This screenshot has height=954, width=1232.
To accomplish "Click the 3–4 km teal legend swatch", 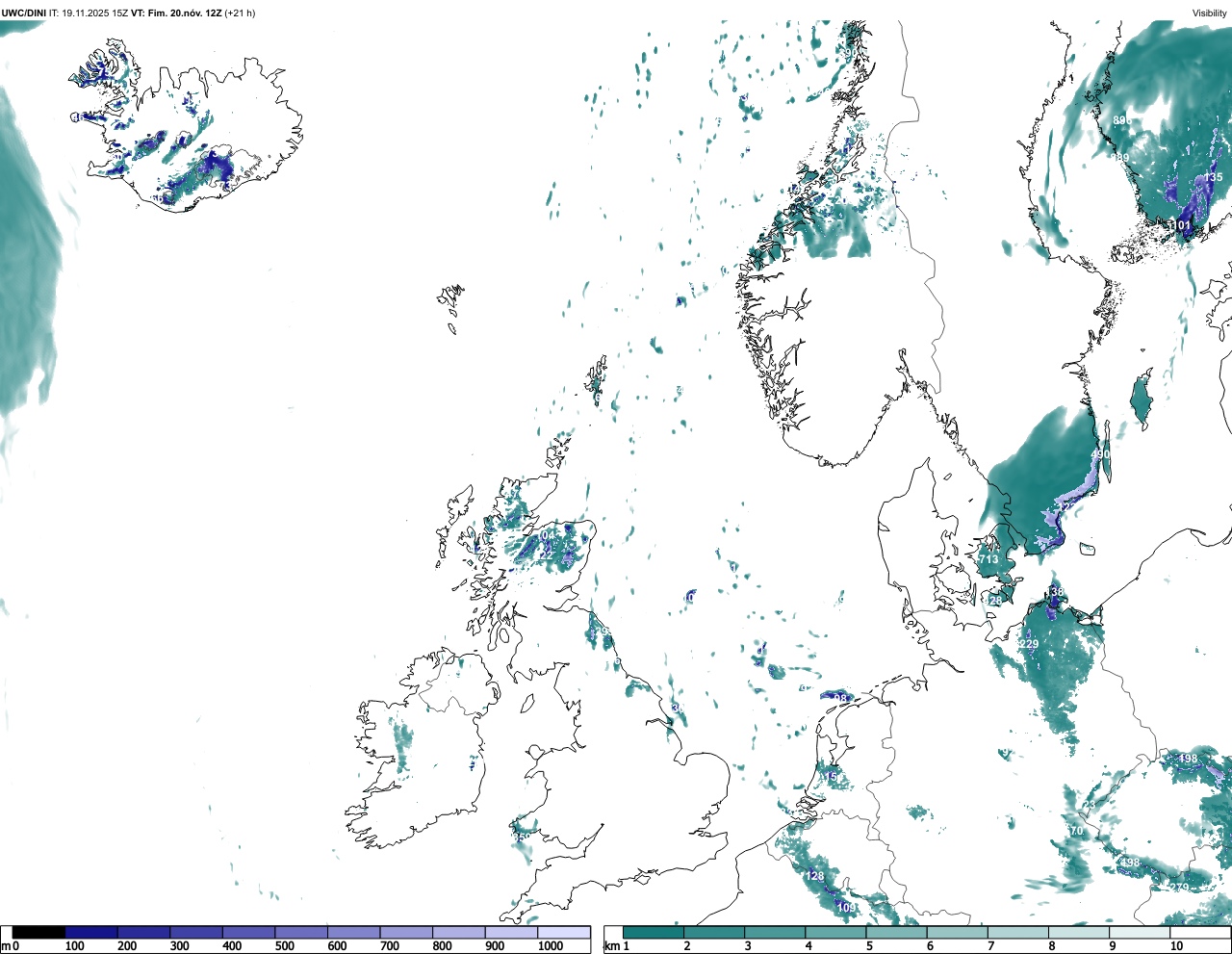I will tap(775, 932).
